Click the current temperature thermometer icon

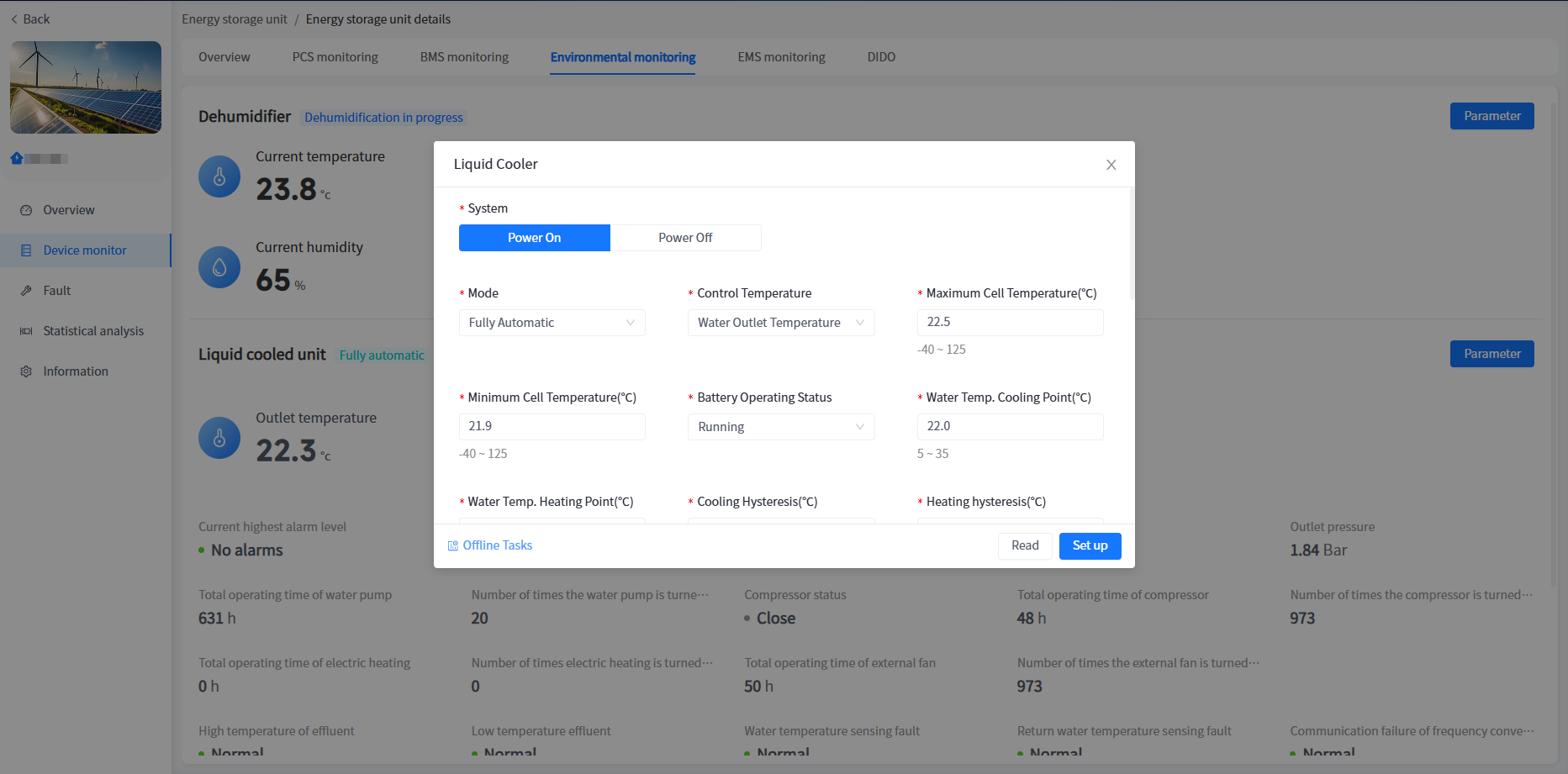(219, 176)
